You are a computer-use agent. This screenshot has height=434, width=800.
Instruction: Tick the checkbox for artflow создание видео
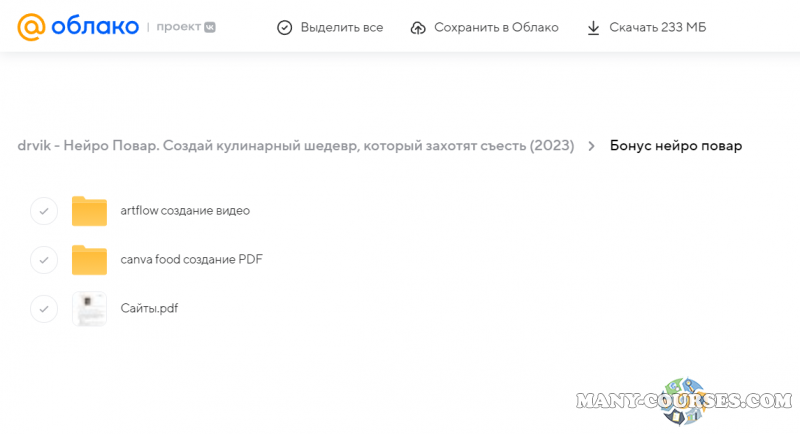coord(43,211)
